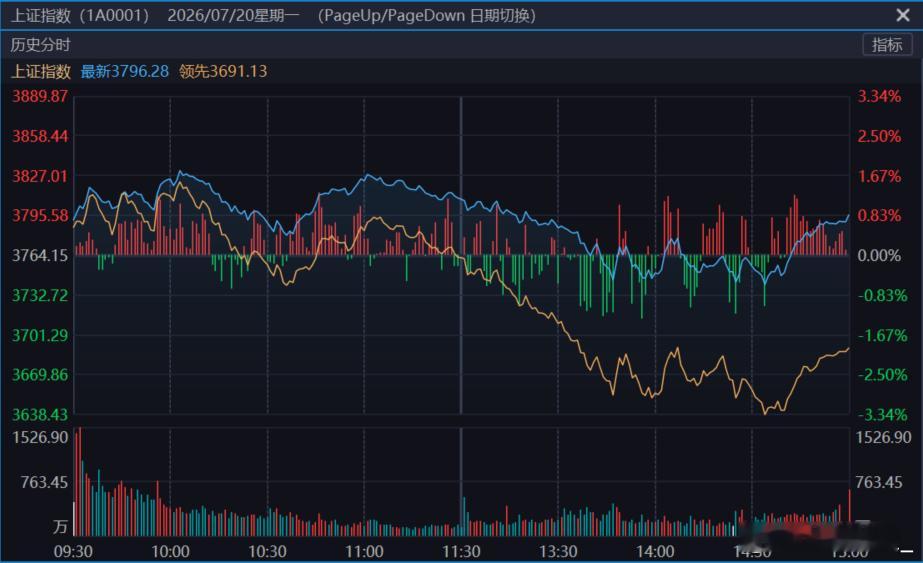The height and width of the screenshot is (563, 923).
Task: Click the title 上证指数（1A0001）
Action: coord(81,15)
